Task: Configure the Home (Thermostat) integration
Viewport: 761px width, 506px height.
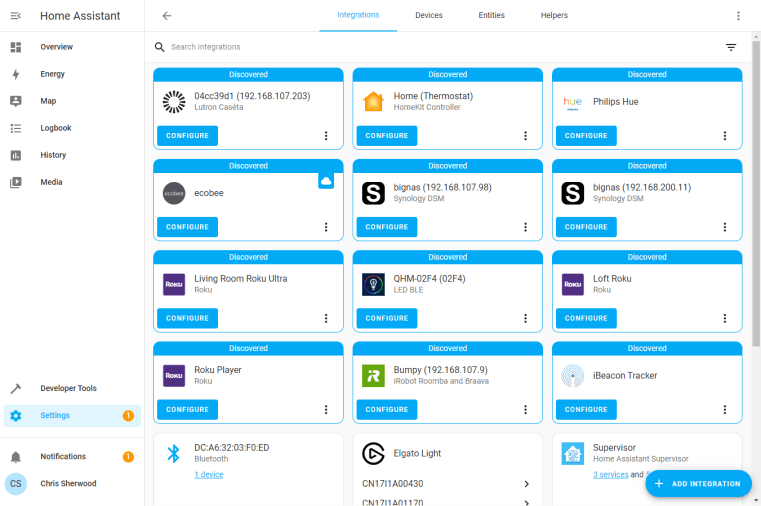Action: click(387, 136)
